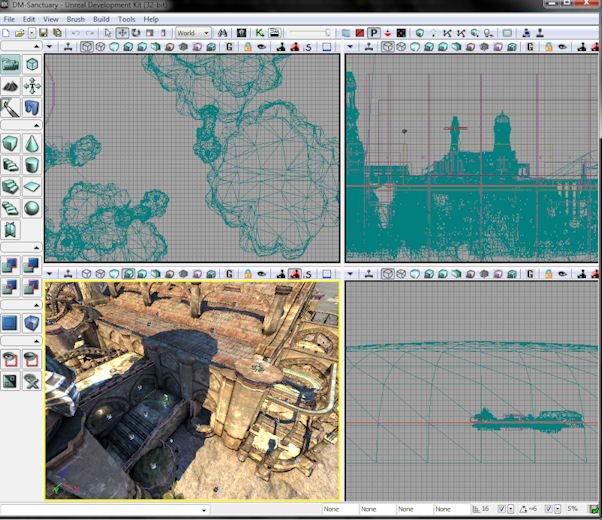The image size is (602, 520).
Task: Open Find Actors with binoculars icon
Action: tap(222, 33)
